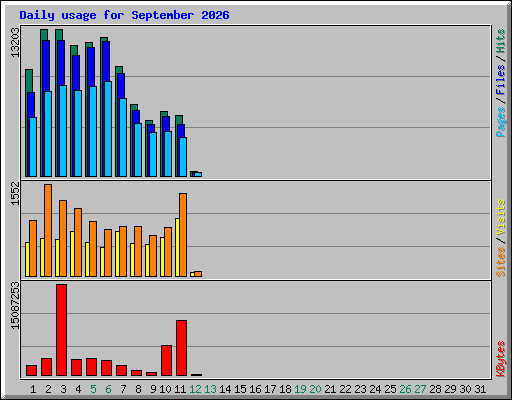Click day label '15' on the x-axis
Screen dimensions: 512x400
coord(240,389)
